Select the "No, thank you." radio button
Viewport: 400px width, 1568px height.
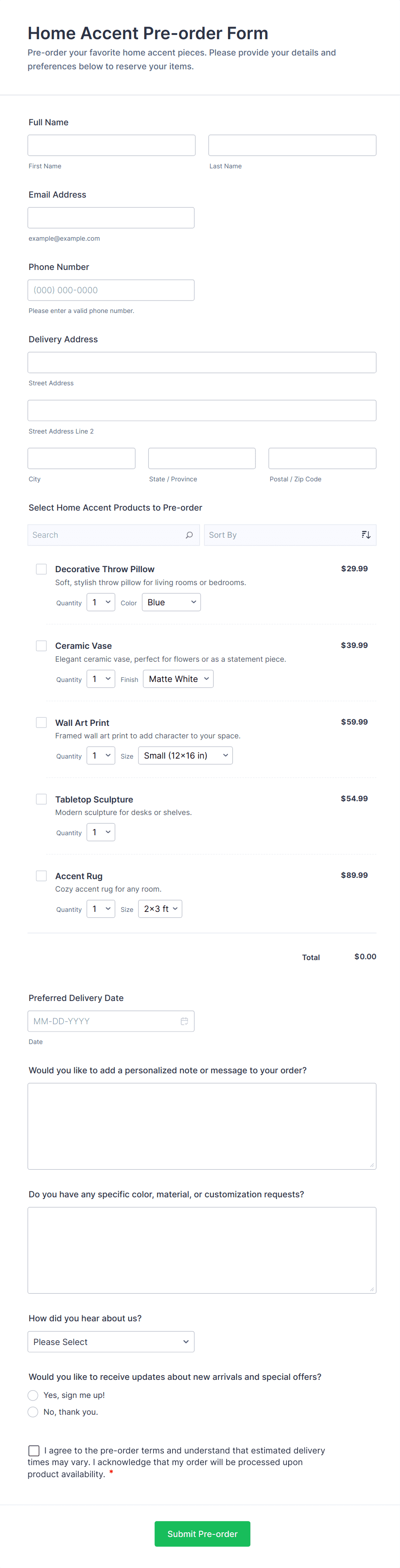point(34,1412)
